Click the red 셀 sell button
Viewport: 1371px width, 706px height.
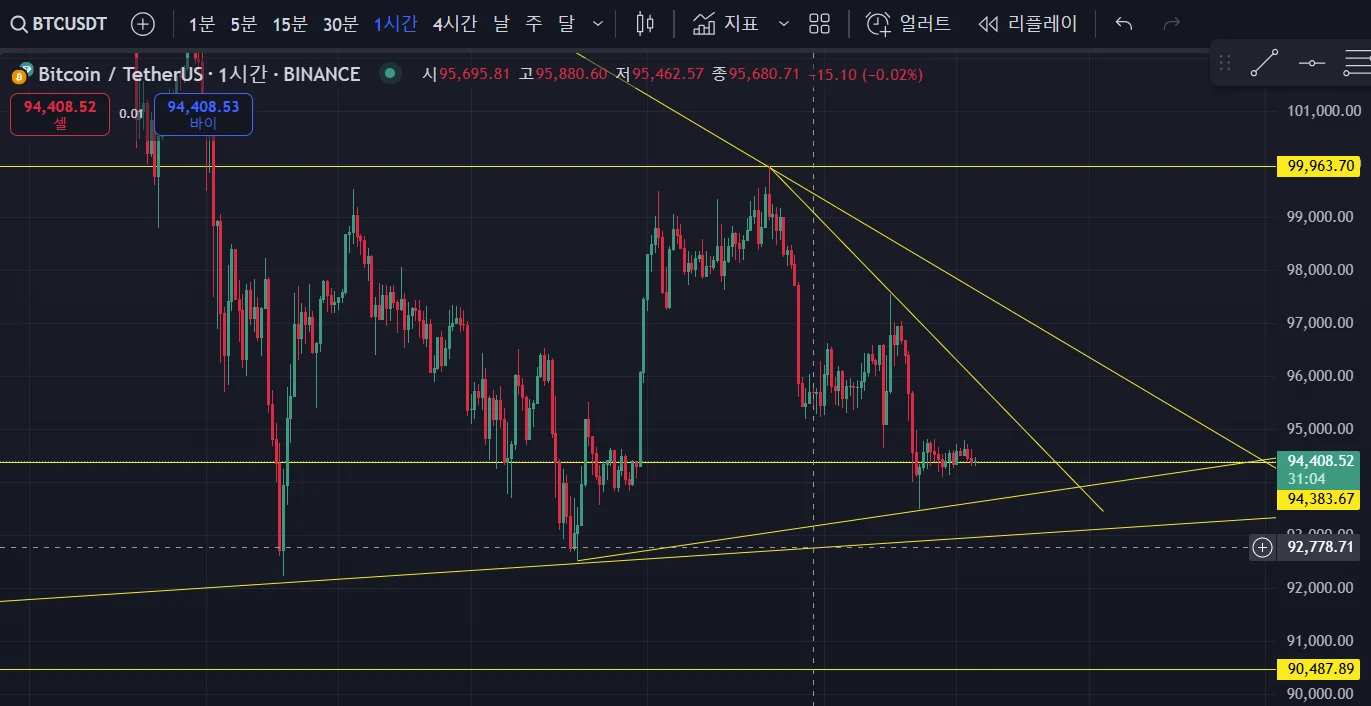tap(60, 114)
